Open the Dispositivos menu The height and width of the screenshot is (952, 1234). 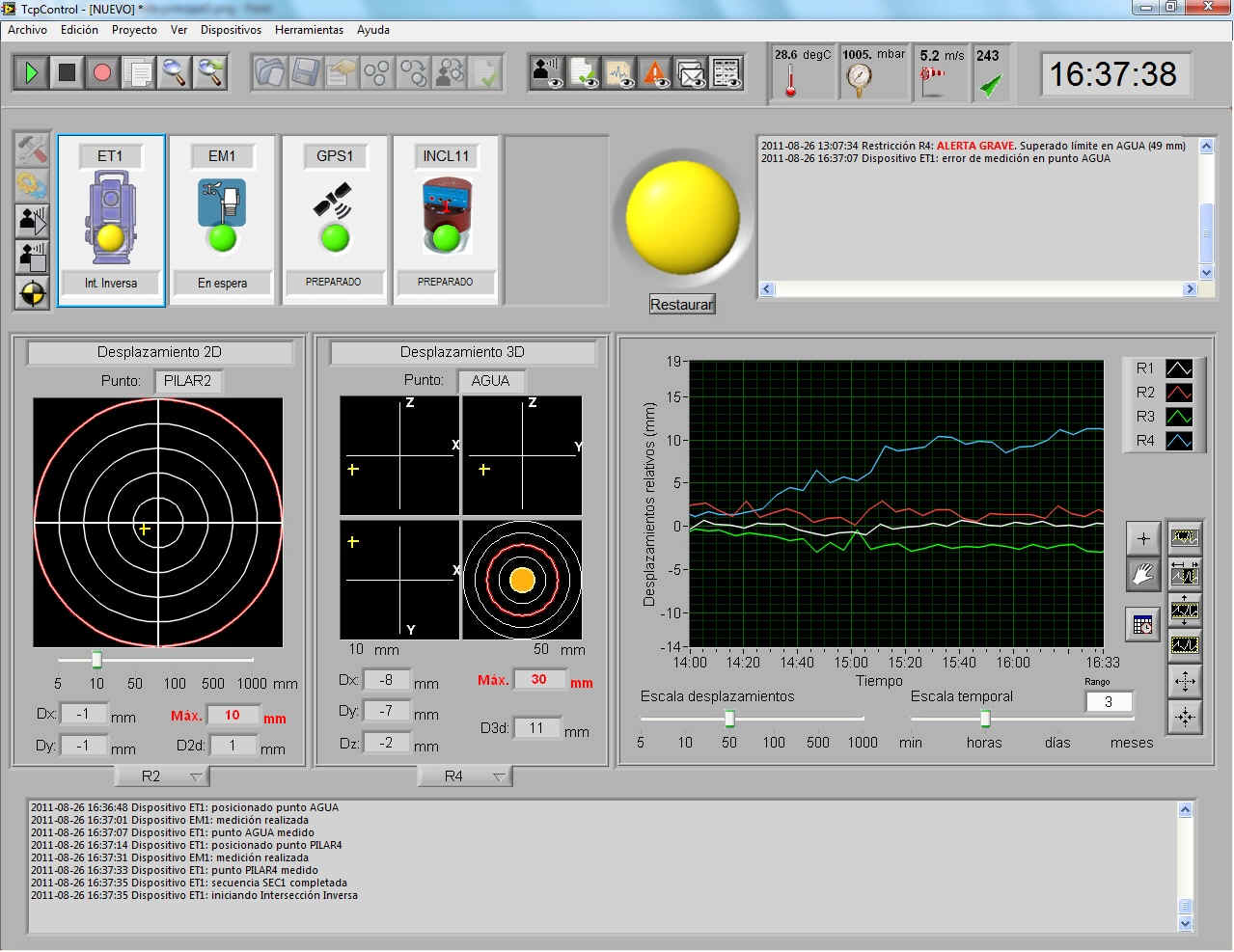(x=231, y=30)
